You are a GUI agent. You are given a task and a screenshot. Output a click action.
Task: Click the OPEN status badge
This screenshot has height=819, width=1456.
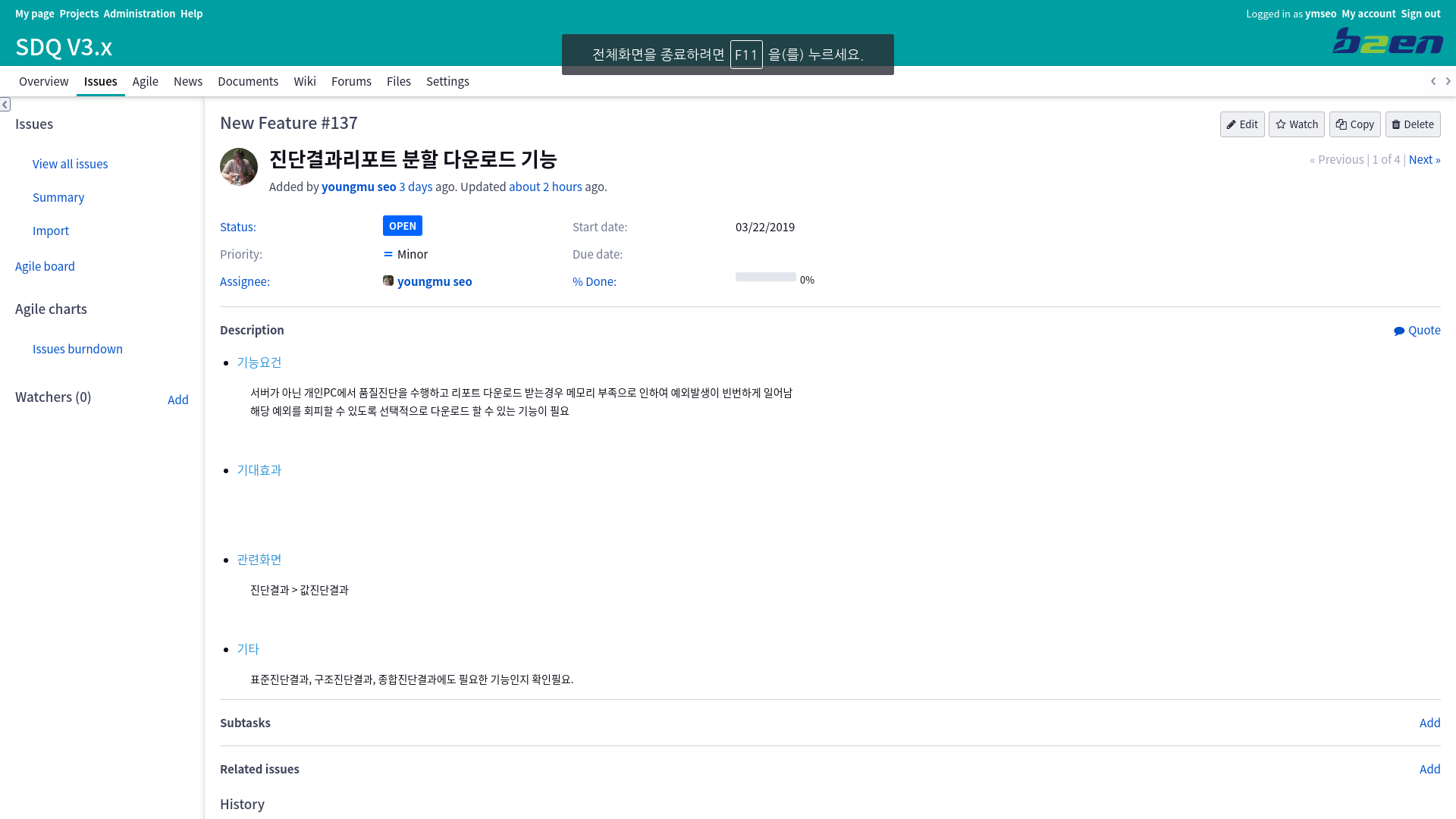coord(402,226)
